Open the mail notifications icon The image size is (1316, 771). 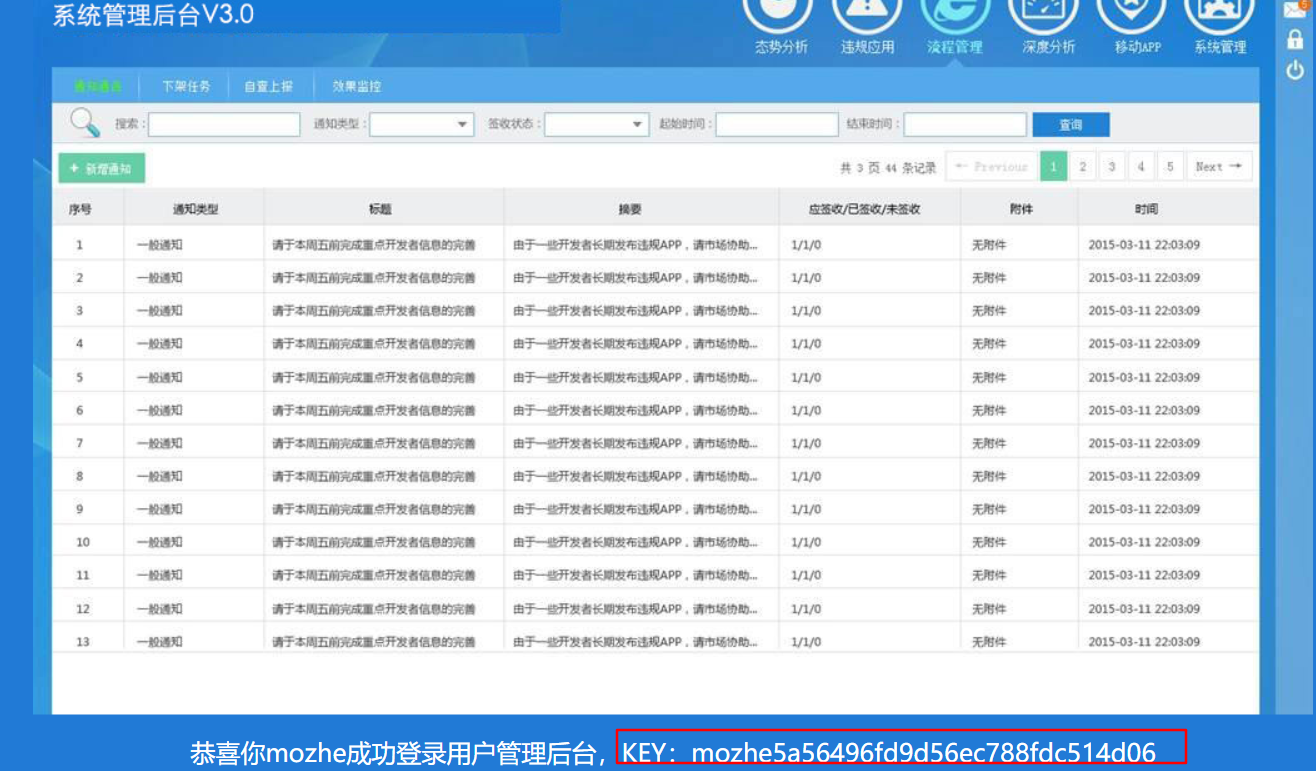pos(1295,9)
